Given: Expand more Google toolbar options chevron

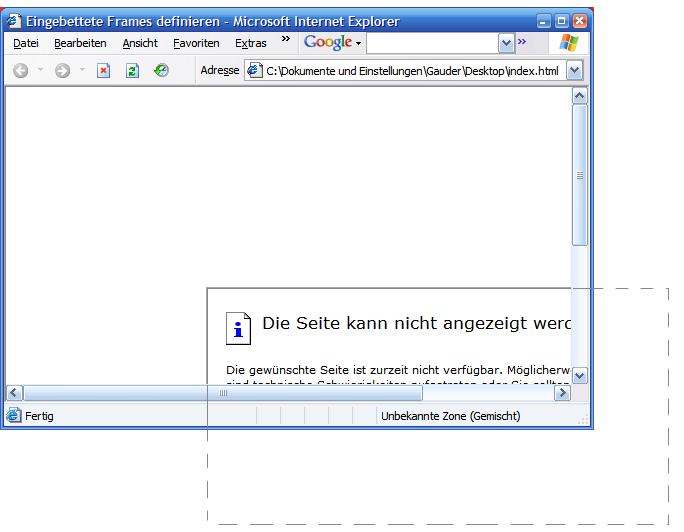Looking at the screenshot, I should [x=522, y=42].
